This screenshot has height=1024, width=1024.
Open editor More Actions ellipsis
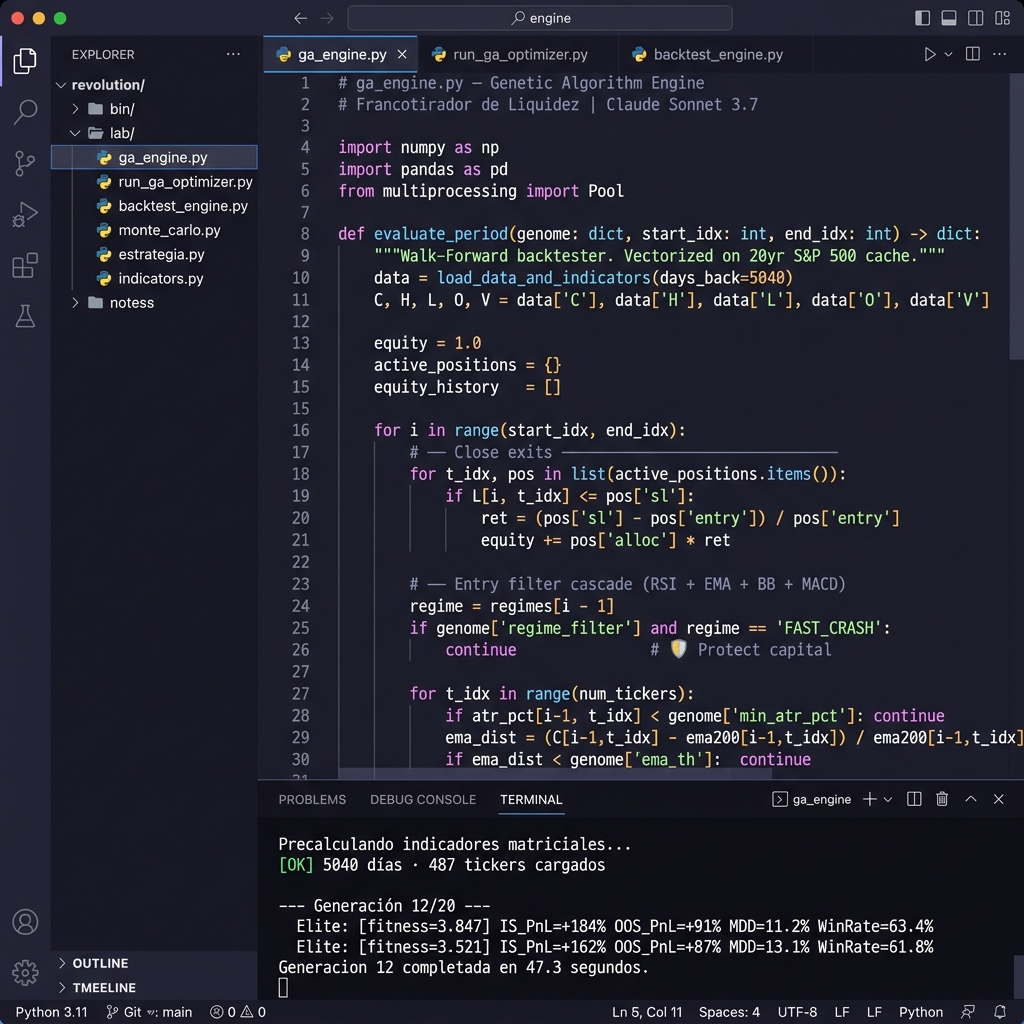click(999, 54)
